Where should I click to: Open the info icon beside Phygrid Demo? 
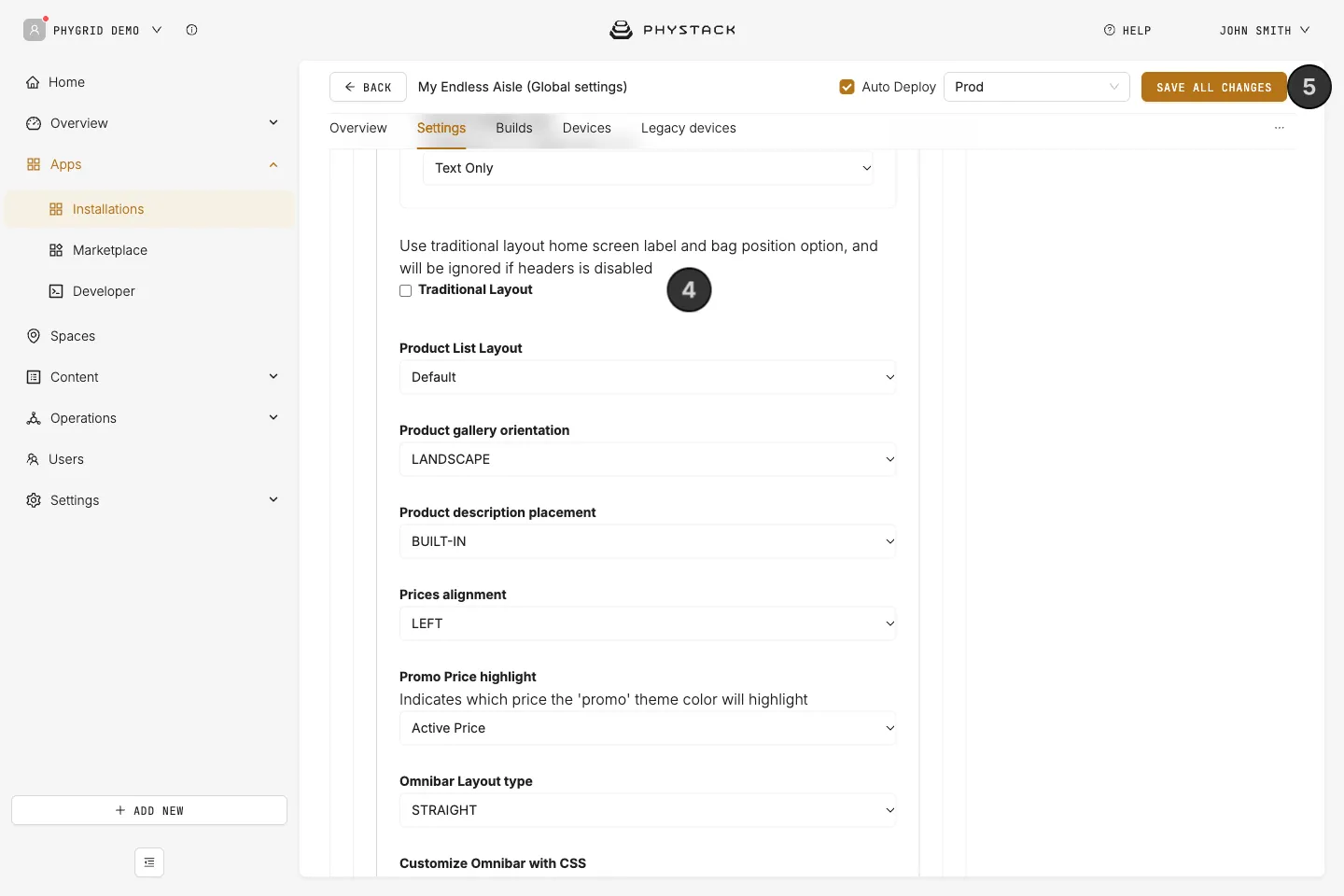[x=191, y=30]
